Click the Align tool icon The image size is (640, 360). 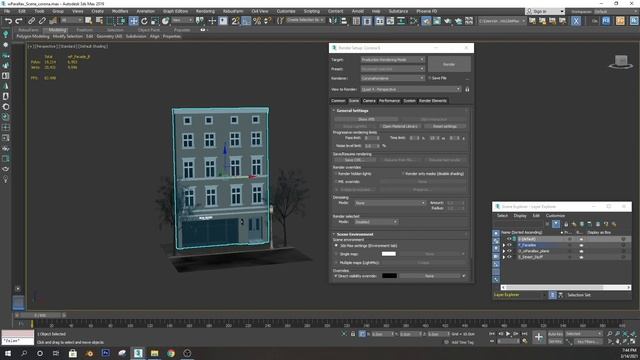(344, 21)
